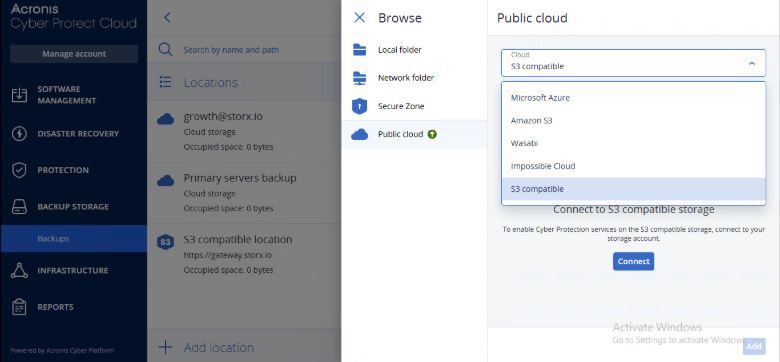The width and height of the screenshot is (780, 362).
Task: Choose Amazon S3 from the list
Action: coord(633,120)
